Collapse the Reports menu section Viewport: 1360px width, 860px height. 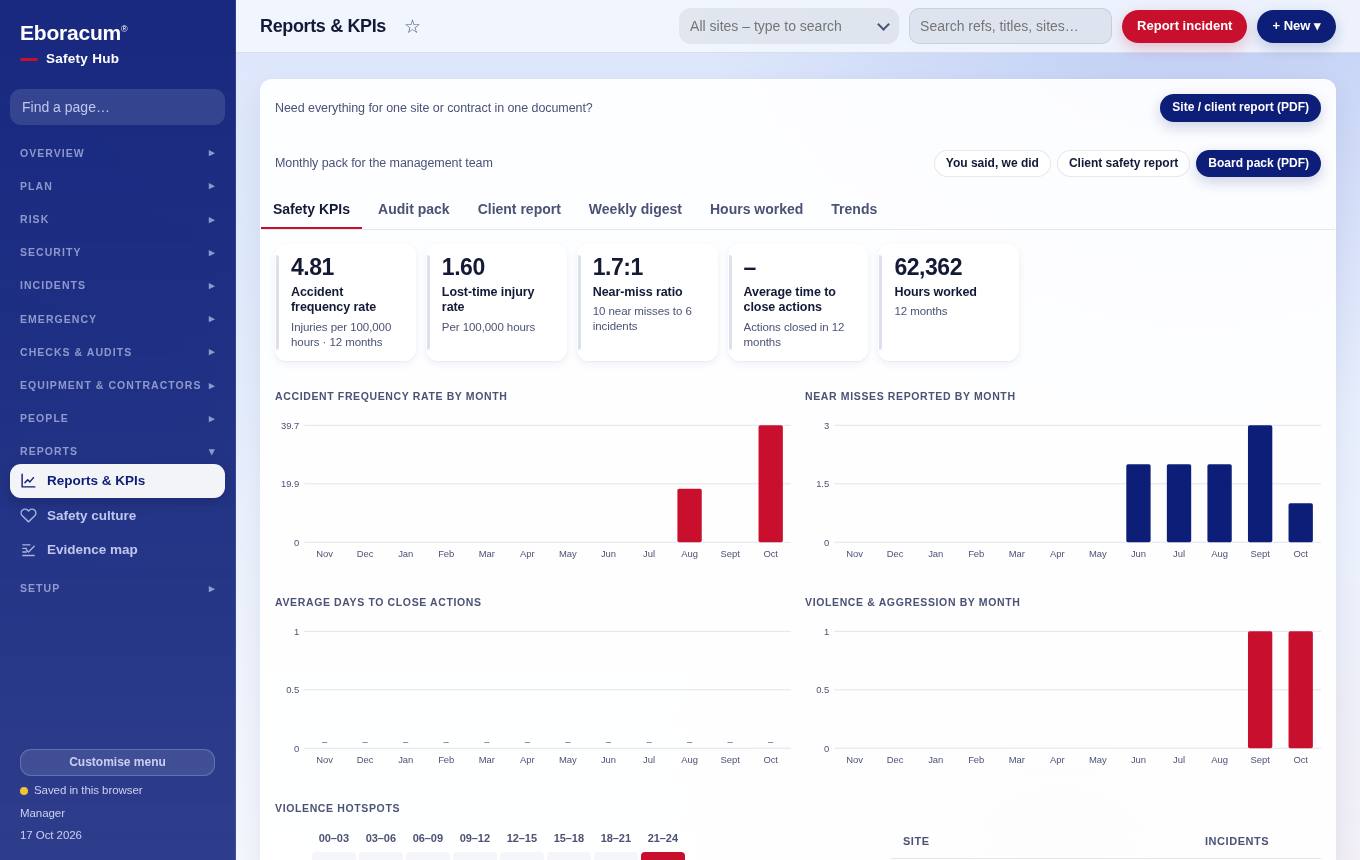118,451
